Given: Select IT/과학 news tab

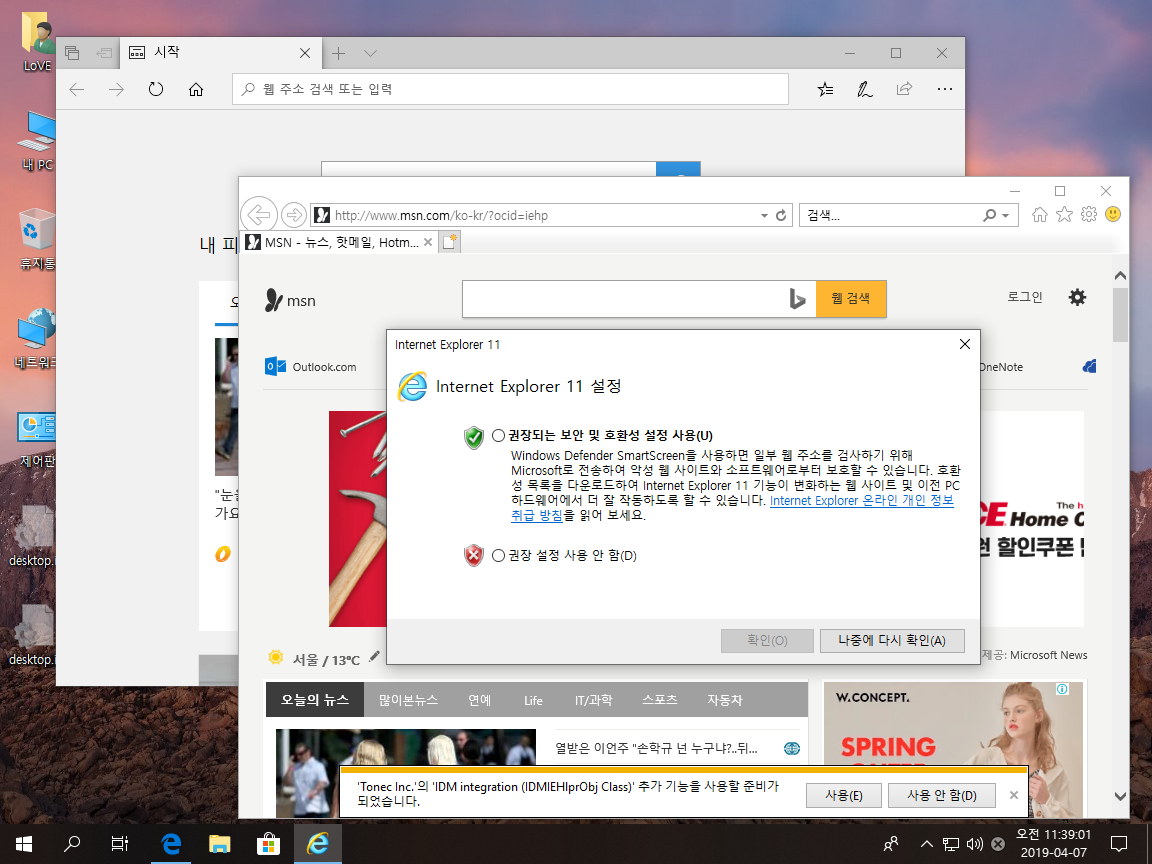Looking at the screenshot, I should (x=594, y=700).
